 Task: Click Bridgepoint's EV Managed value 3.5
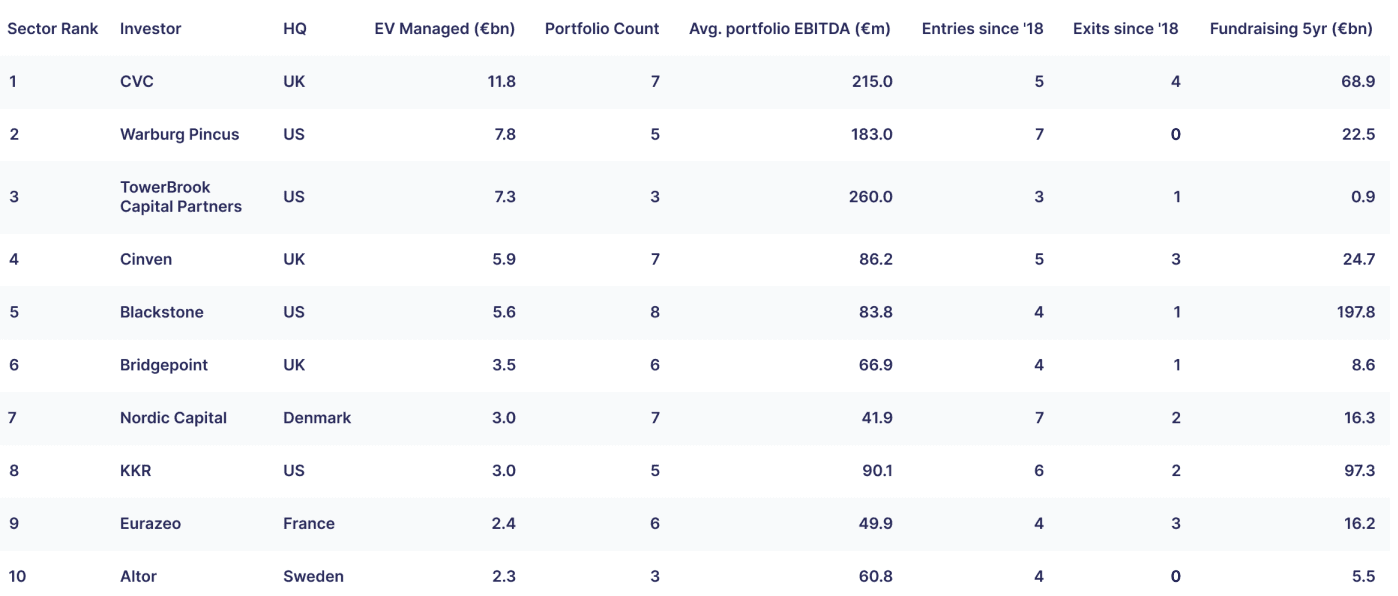pos(505,365)
